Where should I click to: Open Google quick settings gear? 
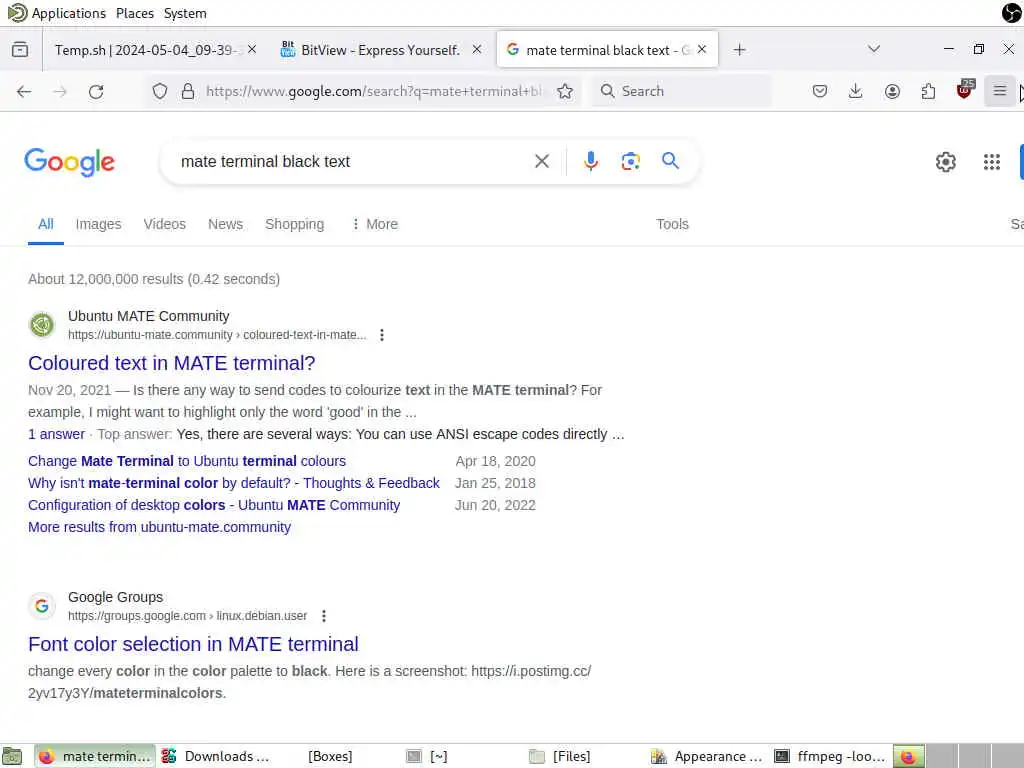(945, 162)
